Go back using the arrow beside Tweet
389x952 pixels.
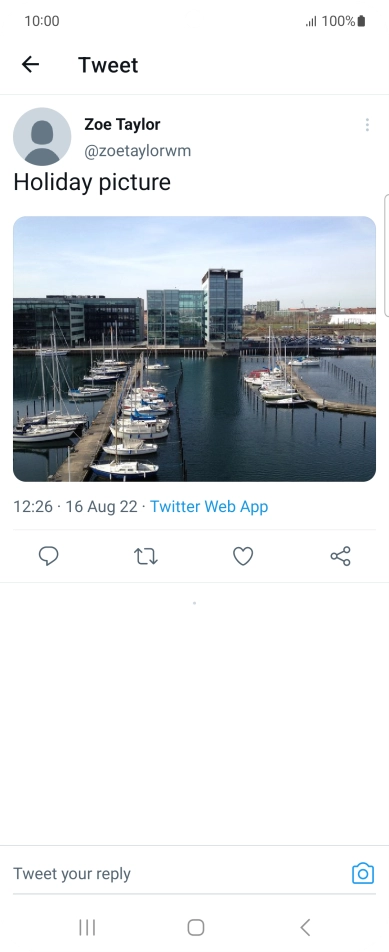(x=30, y=64)
